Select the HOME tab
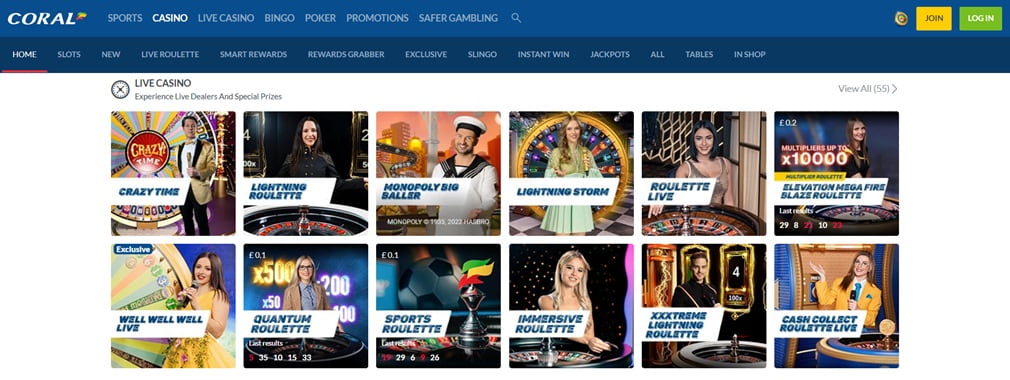This screenshot has height=380, width=1010. pyautogui.click(x=24, y=55)
